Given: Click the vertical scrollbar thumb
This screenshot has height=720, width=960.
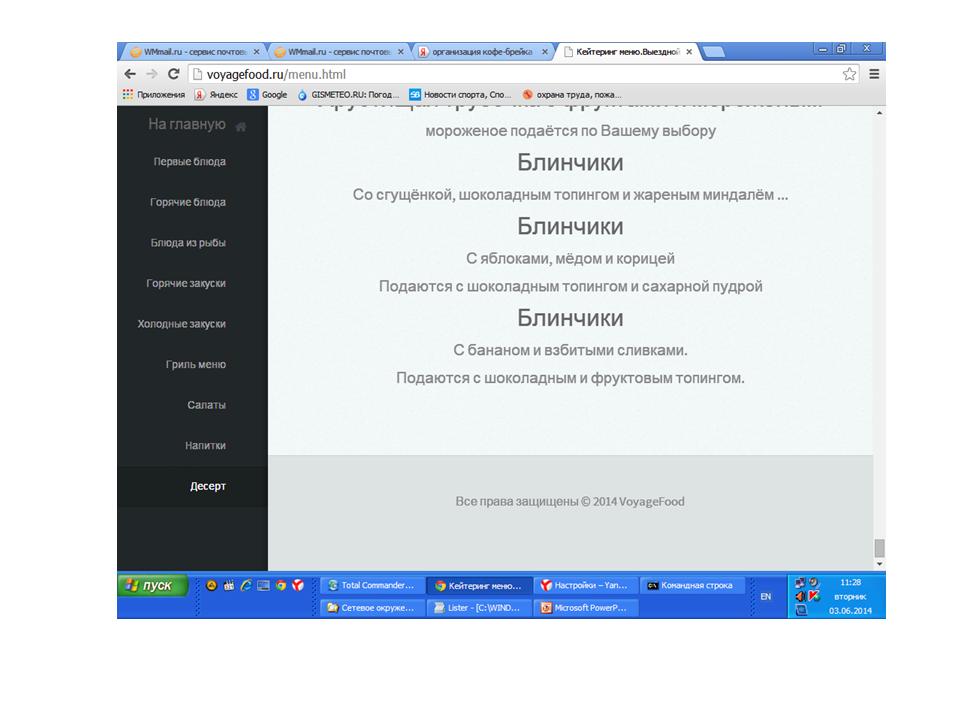Looking at the screenshot, I should click(879, 547).
